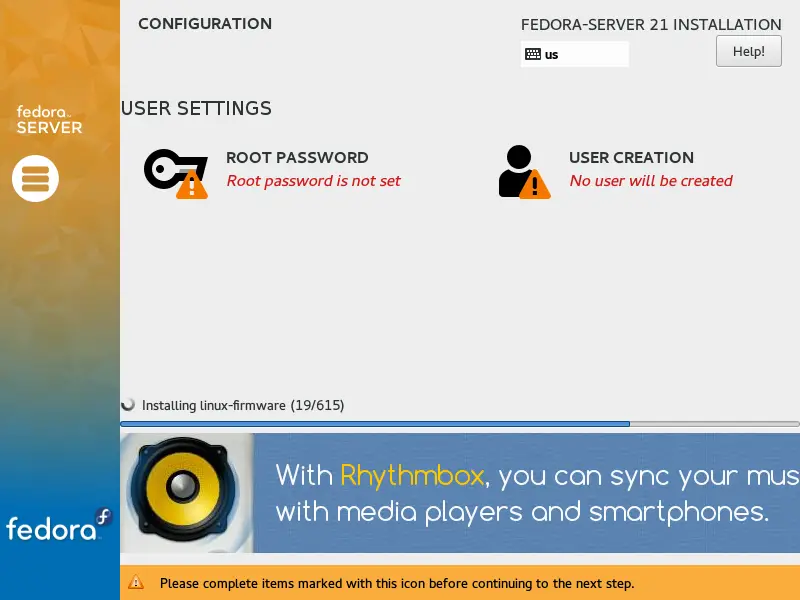The height and width of the screenshot is (600, 800).
Task: Click the 'Please complete items marked' warning message
Action: coord(397,583)
